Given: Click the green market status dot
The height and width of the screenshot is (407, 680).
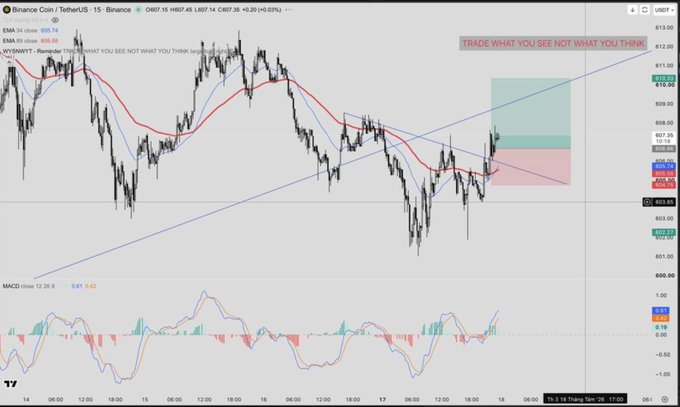Looking at the screenshot, I should [x=138, y=10].
